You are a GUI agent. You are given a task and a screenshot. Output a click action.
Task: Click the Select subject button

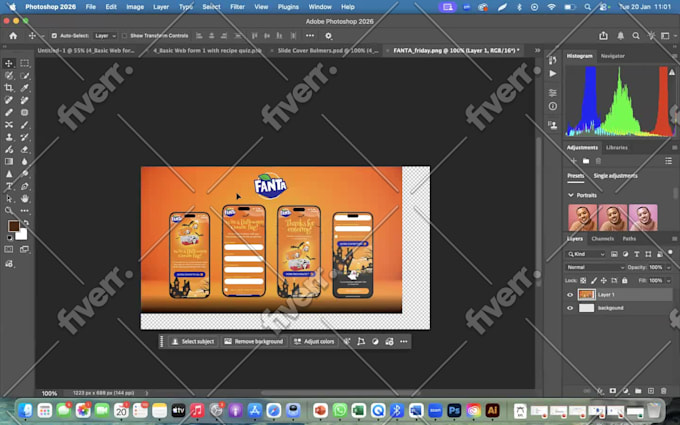[193, 342]
